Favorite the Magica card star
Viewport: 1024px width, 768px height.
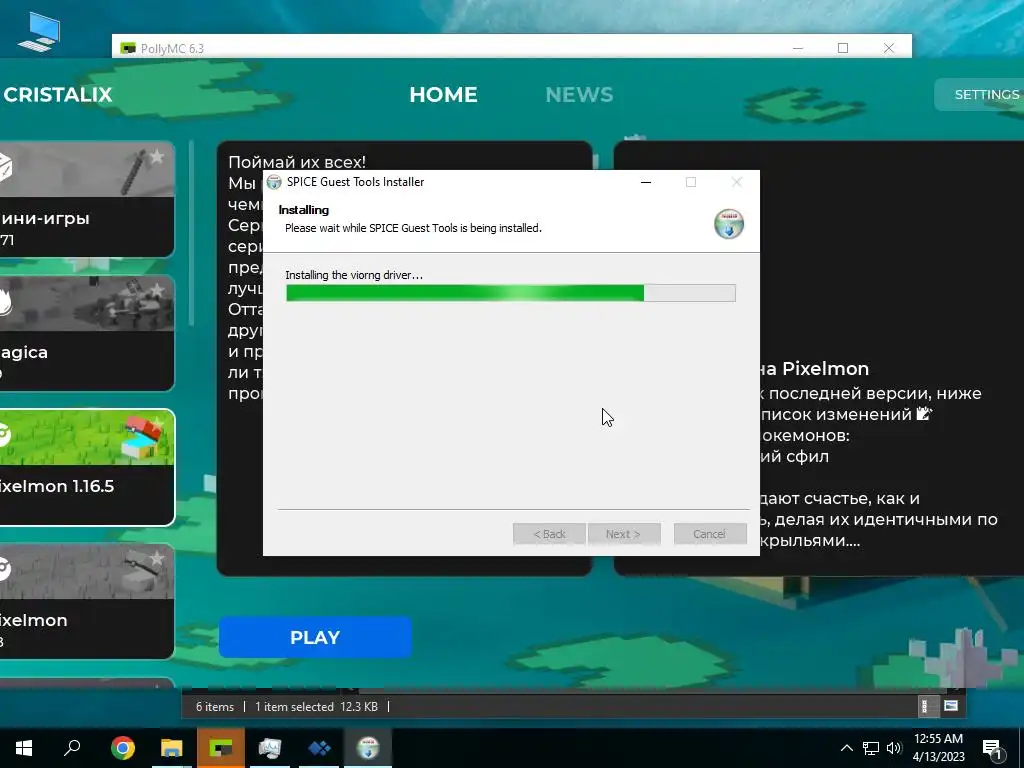pos(157,290)
